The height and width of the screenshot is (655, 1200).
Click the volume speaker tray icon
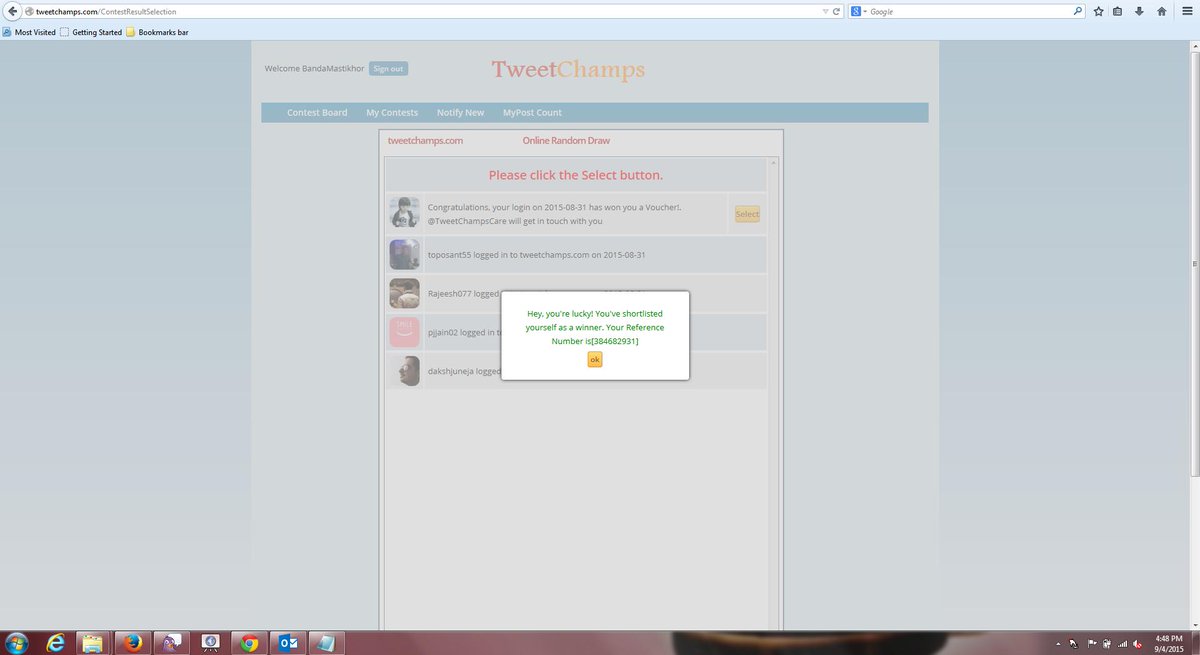pos(1138,644)
